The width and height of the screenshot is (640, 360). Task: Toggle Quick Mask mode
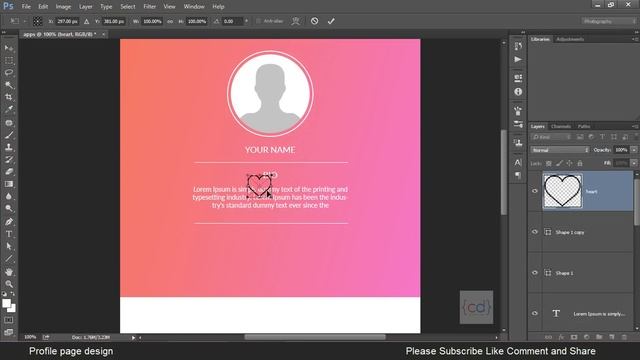9,320
